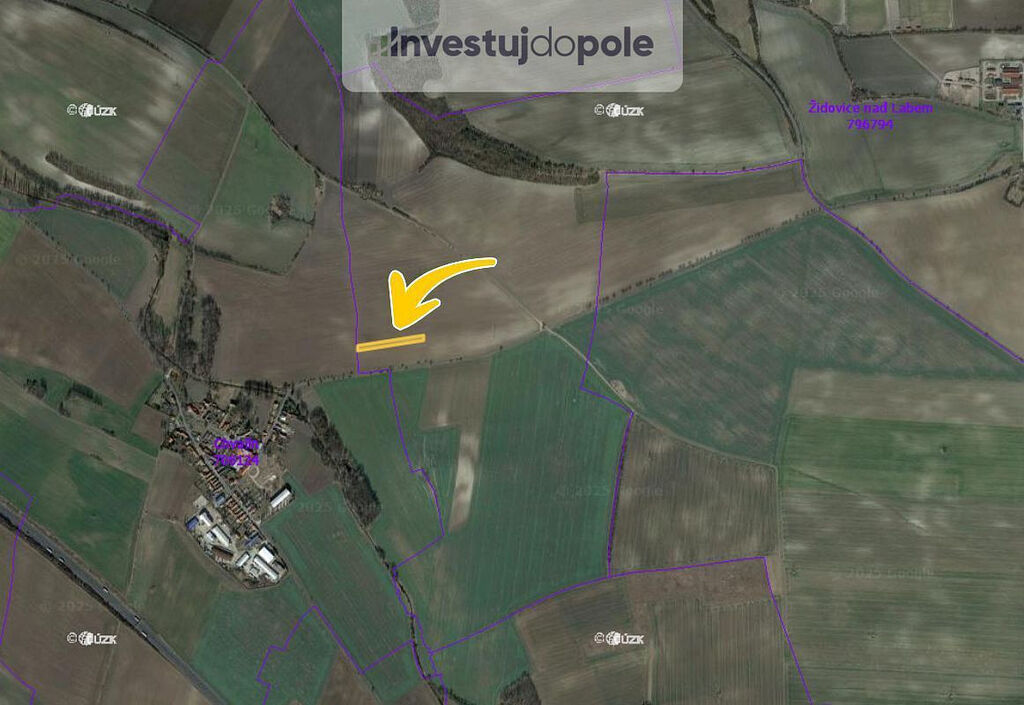Click the dirt road junction east of arrow
This screenshot has height=705, width=1024.
(542, 326)
